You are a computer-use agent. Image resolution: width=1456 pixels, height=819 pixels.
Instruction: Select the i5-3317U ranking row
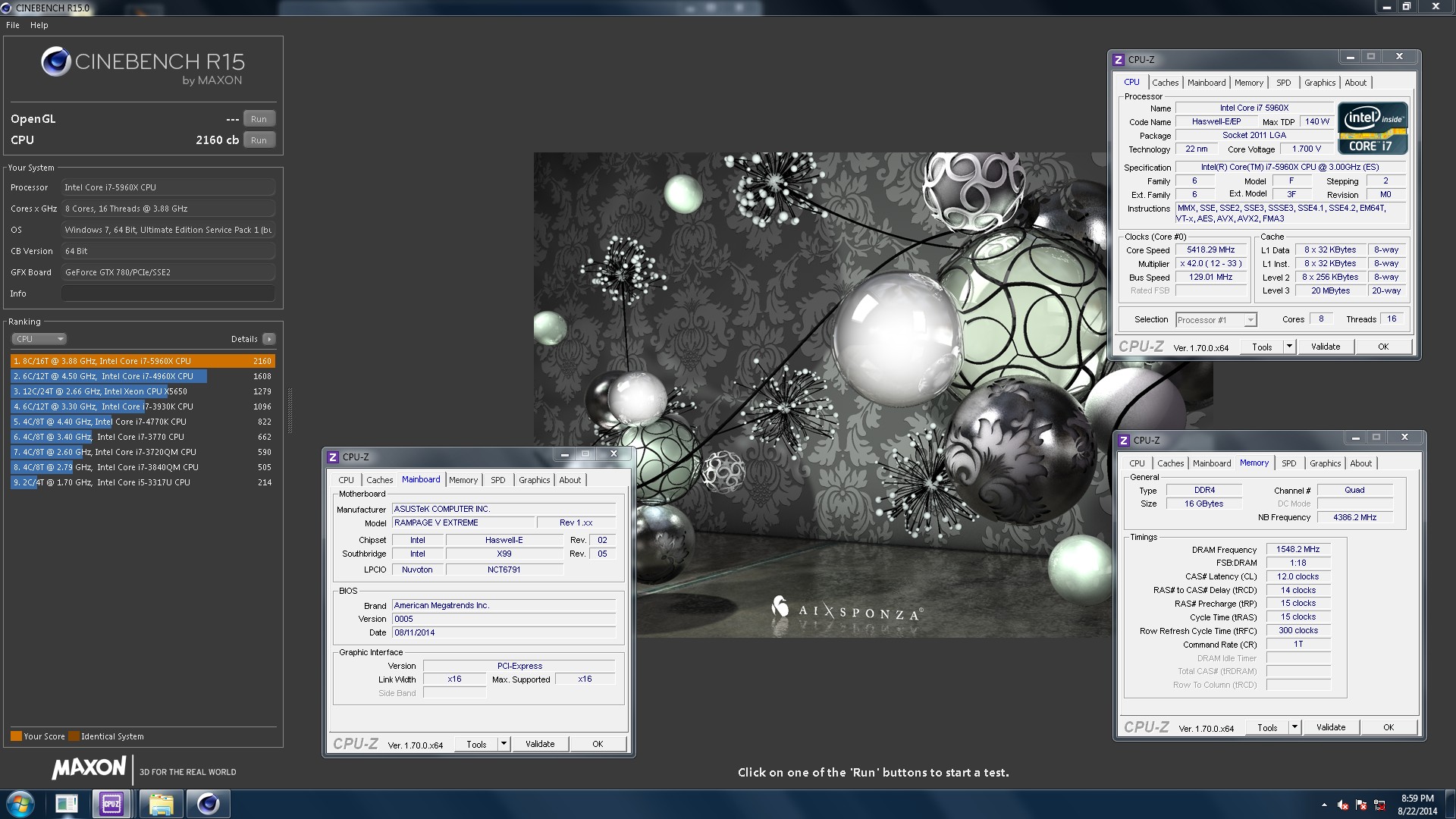(x=143, y=482)
